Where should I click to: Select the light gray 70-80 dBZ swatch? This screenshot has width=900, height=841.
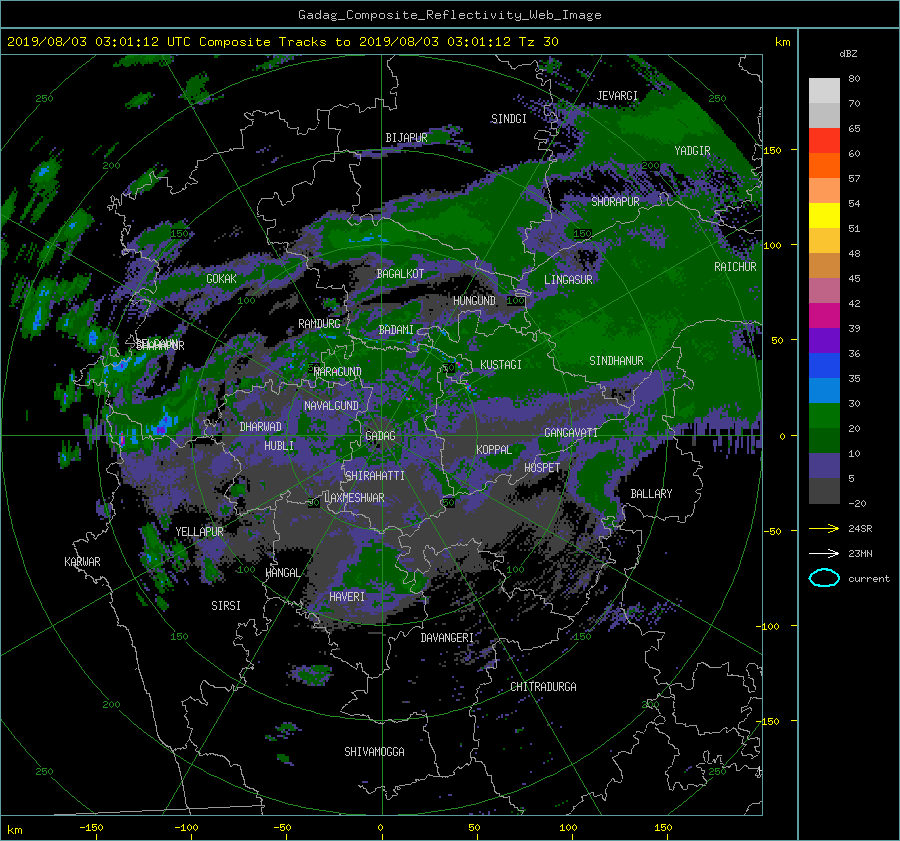(x=824, y=91)
